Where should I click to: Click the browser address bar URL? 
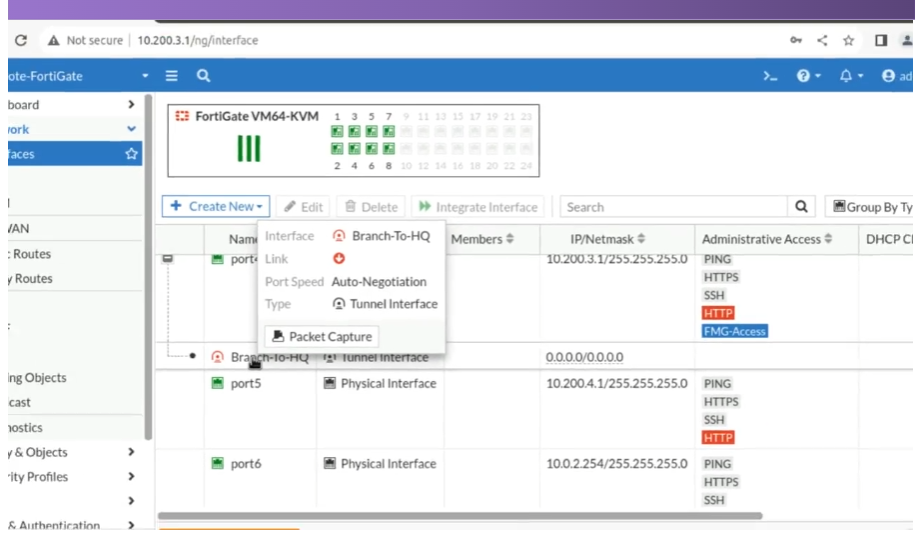coord(197,40)
